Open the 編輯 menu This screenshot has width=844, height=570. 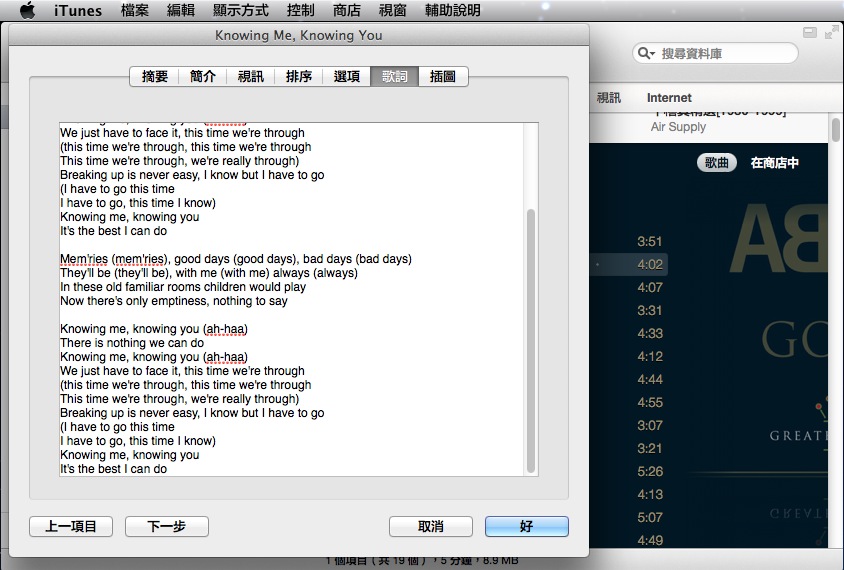(x=181, y=10)
